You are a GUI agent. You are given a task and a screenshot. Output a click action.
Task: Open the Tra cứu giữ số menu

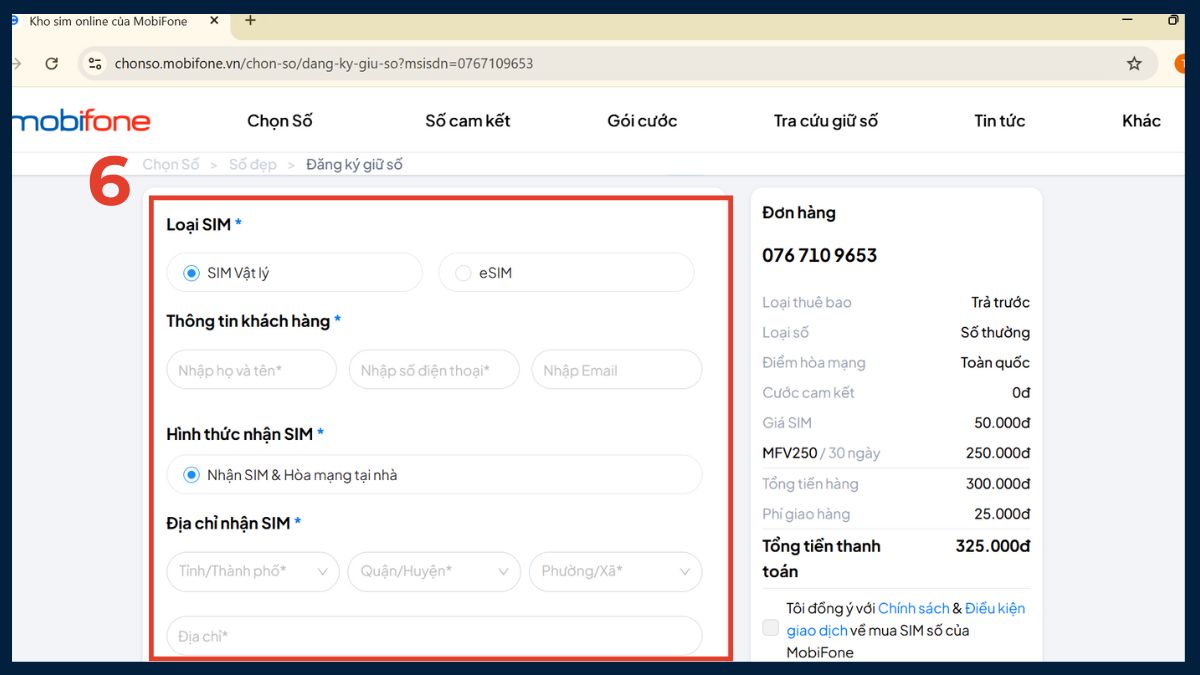826,121
